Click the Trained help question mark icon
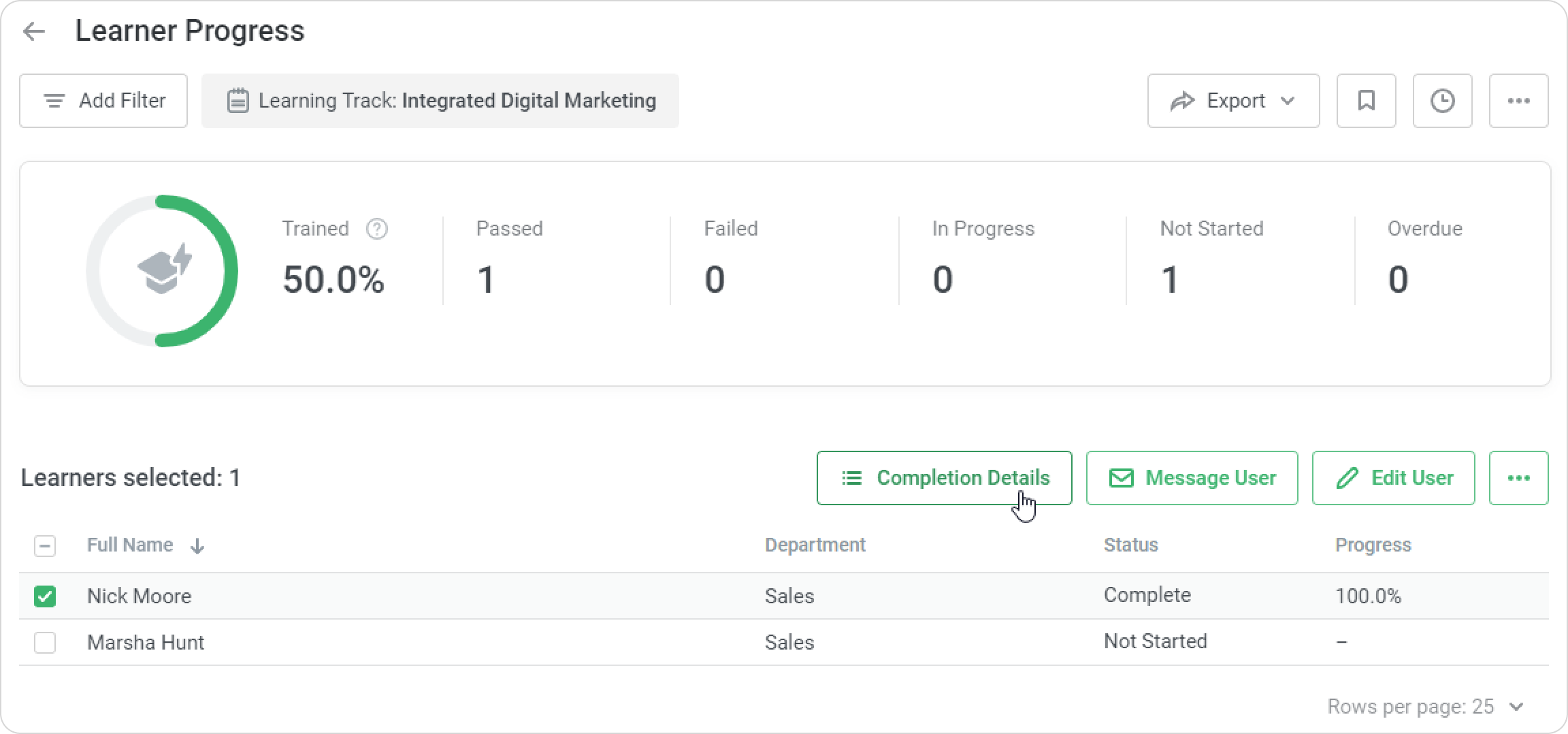The image size is (1568, 734). tap(376, 229)
